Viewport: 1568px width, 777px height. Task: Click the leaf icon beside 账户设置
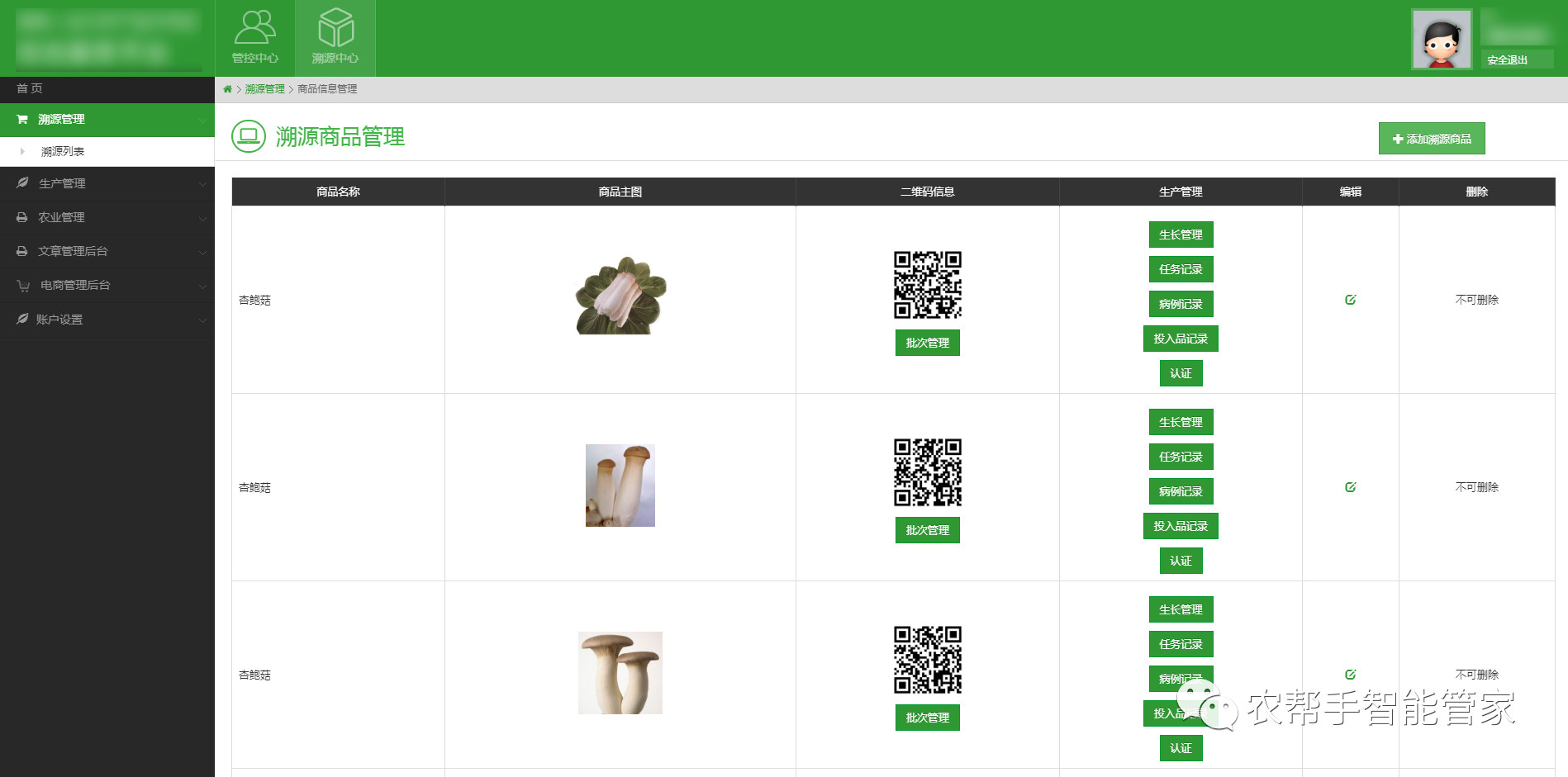[x=22, y=319]
